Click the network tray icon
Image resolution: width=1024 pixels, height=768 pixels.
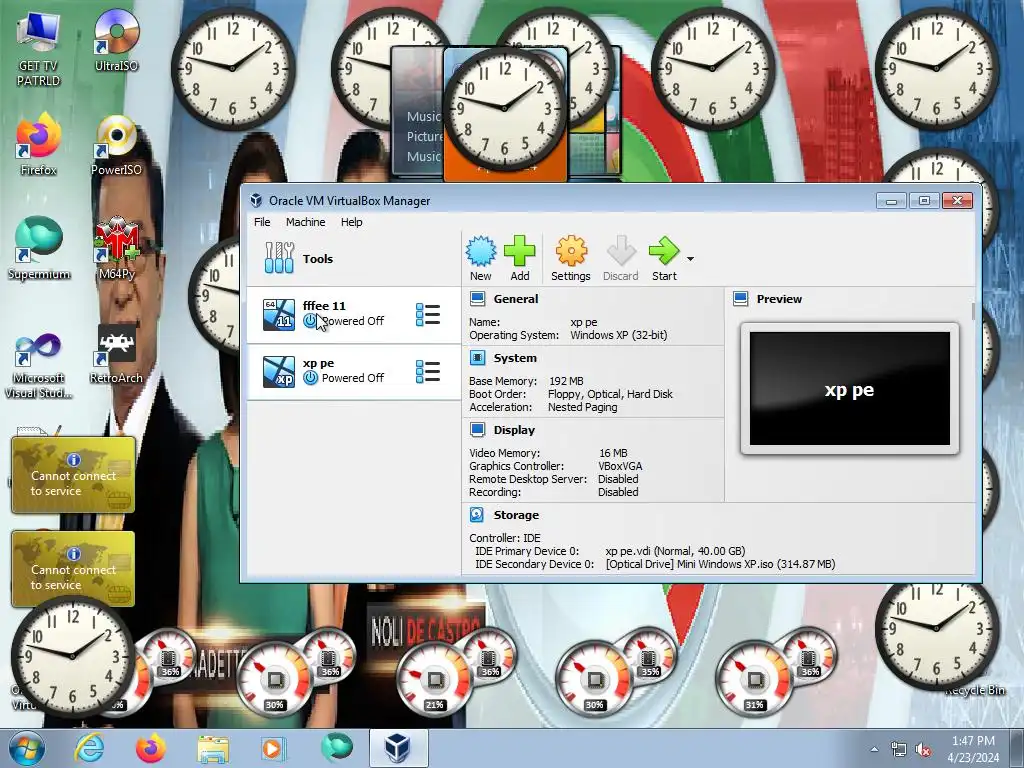[899, 750]
